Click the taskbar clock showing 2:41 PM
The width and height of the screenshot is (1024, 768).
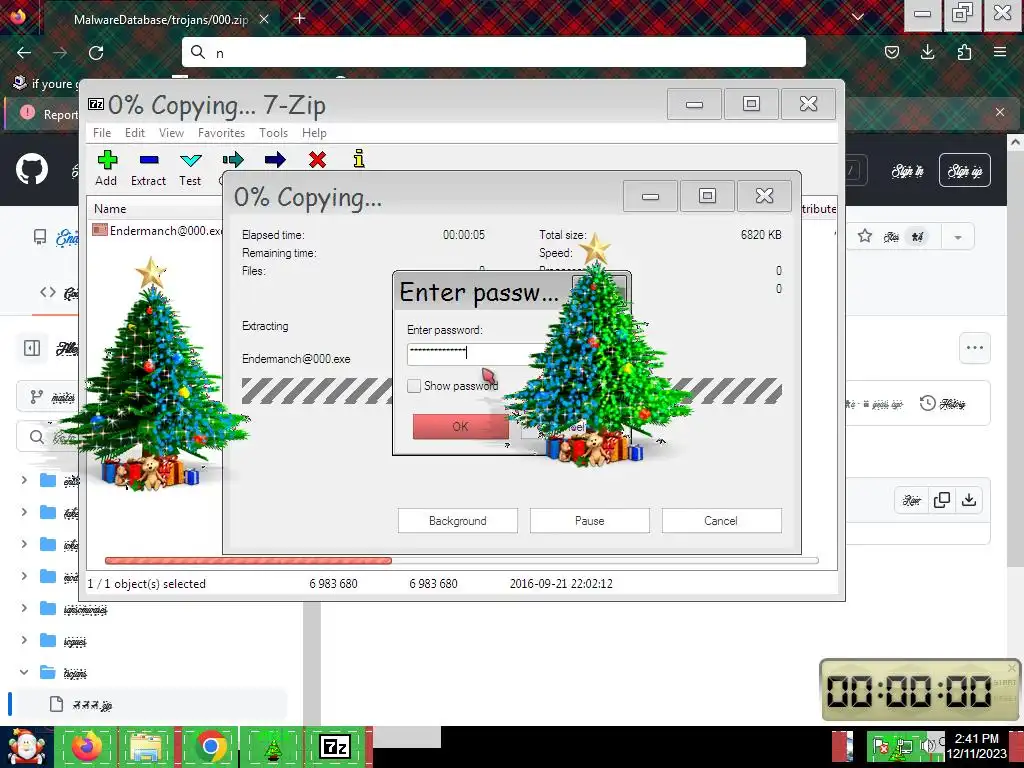pos(976,746)
